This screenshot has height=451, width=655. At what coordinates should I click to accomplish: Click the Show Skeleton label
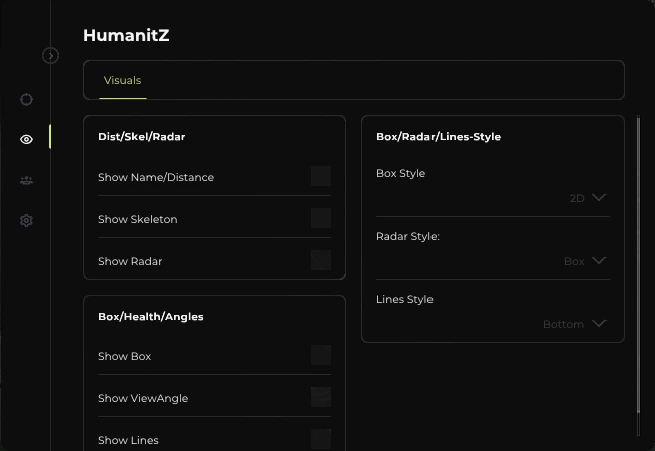[x=138, y=219]
